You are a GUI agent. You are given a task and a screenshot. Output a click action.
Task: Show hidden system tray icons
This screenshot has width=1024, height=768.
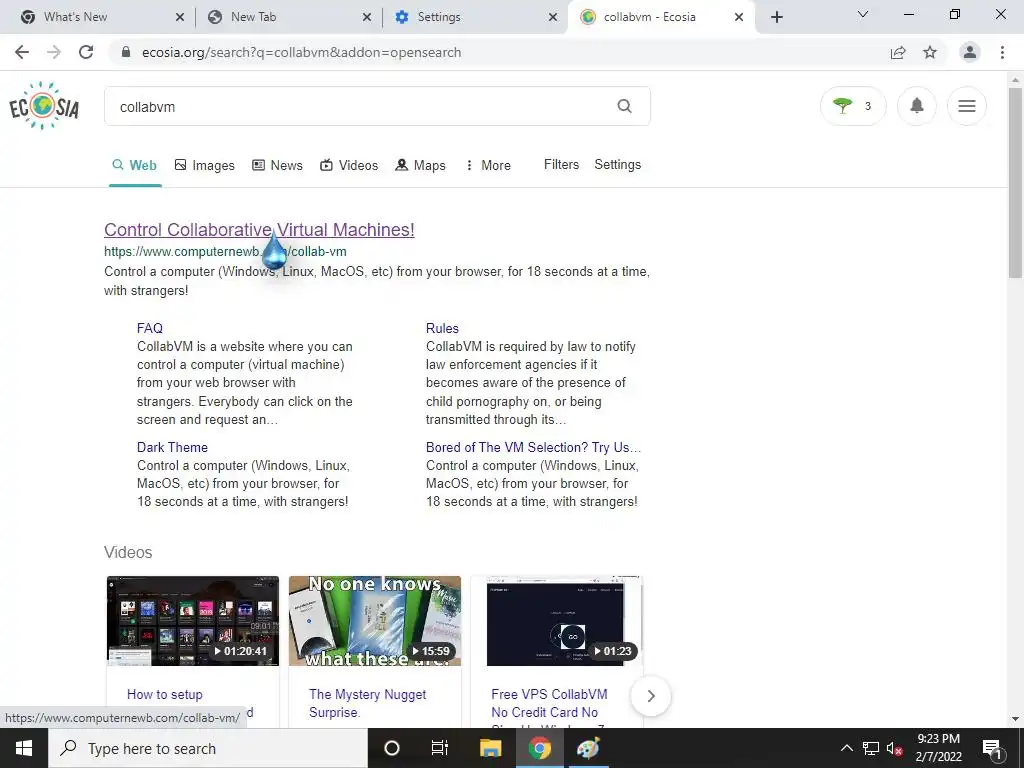pyautogui.click(x=846, y=748)
